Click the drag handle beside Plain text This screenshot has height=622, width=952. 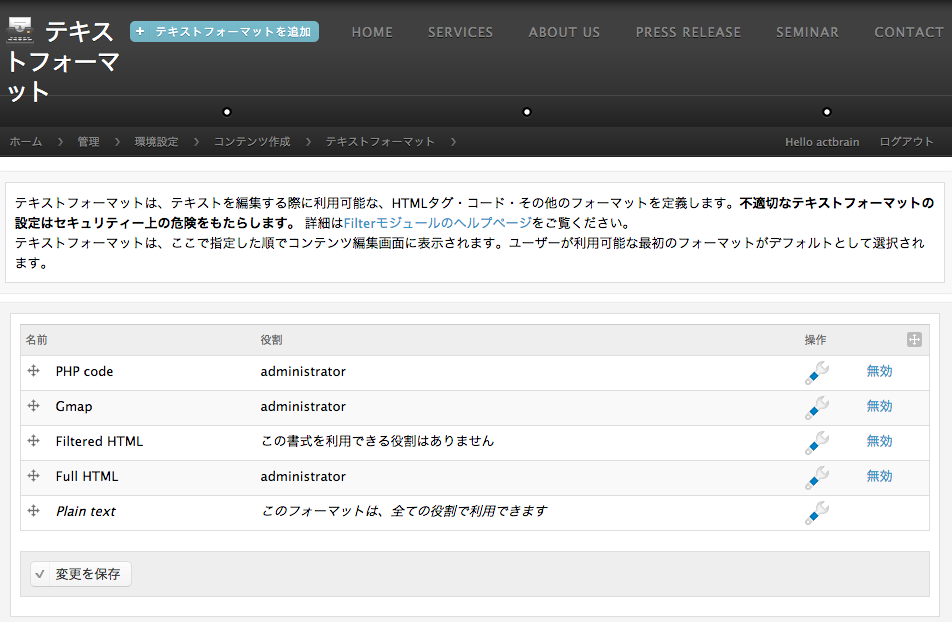[x=34, y=511]
